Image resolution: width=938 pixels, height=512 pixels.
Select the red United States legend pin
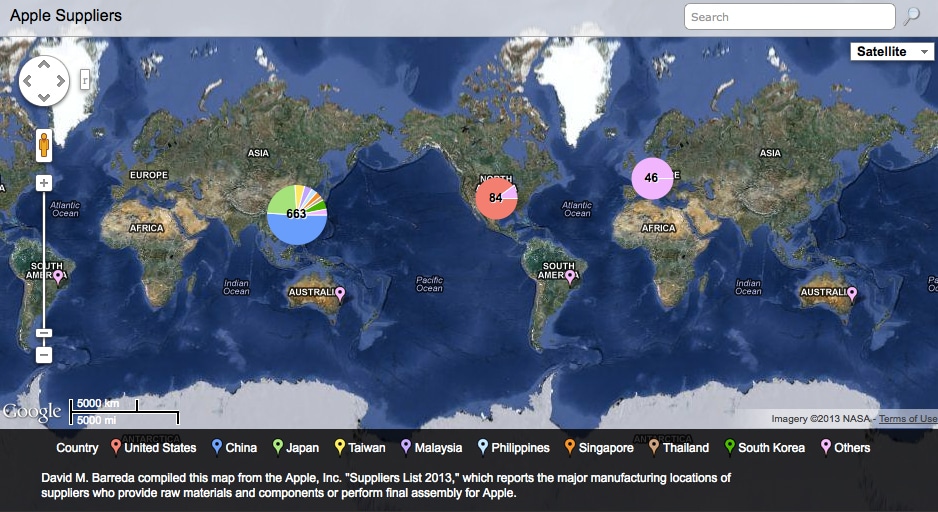(x=116, y=447)
